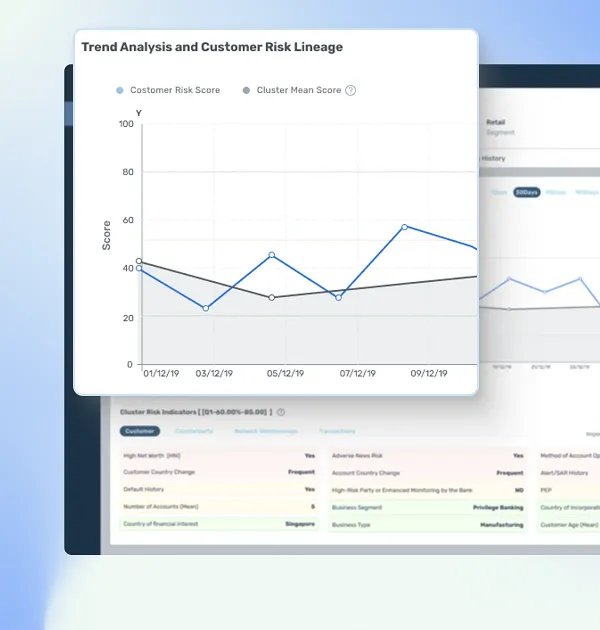Image resolution: width=600 pixels, height=630 pixels.
Task: Click the blue data point near 07/12/19
Action: click(338, 298)
